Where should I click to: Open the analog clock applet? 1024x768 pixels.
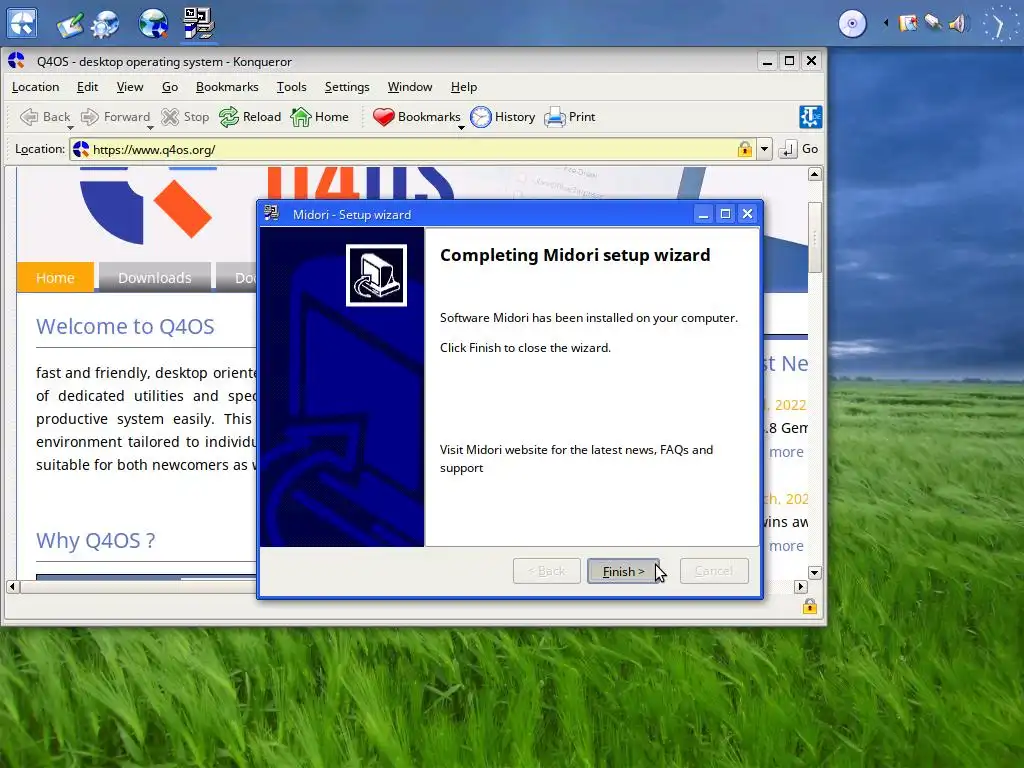click(998, 25)
